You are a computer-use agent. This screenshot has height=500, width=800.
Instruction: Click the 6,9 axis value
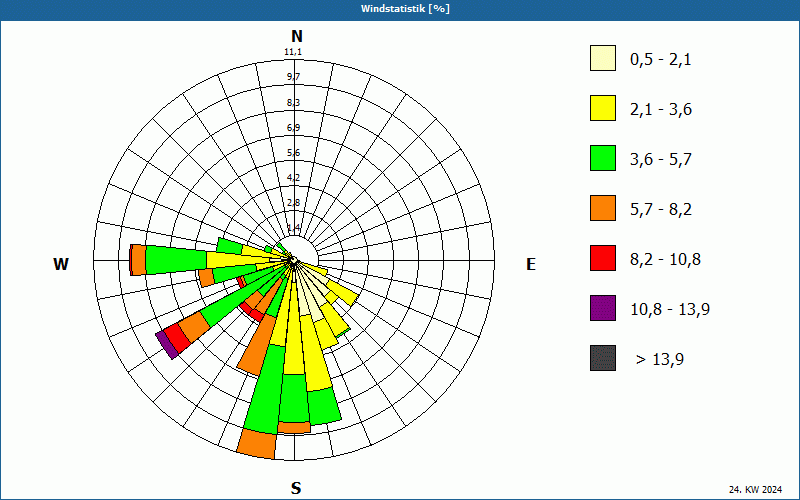(x=293, y=128)
